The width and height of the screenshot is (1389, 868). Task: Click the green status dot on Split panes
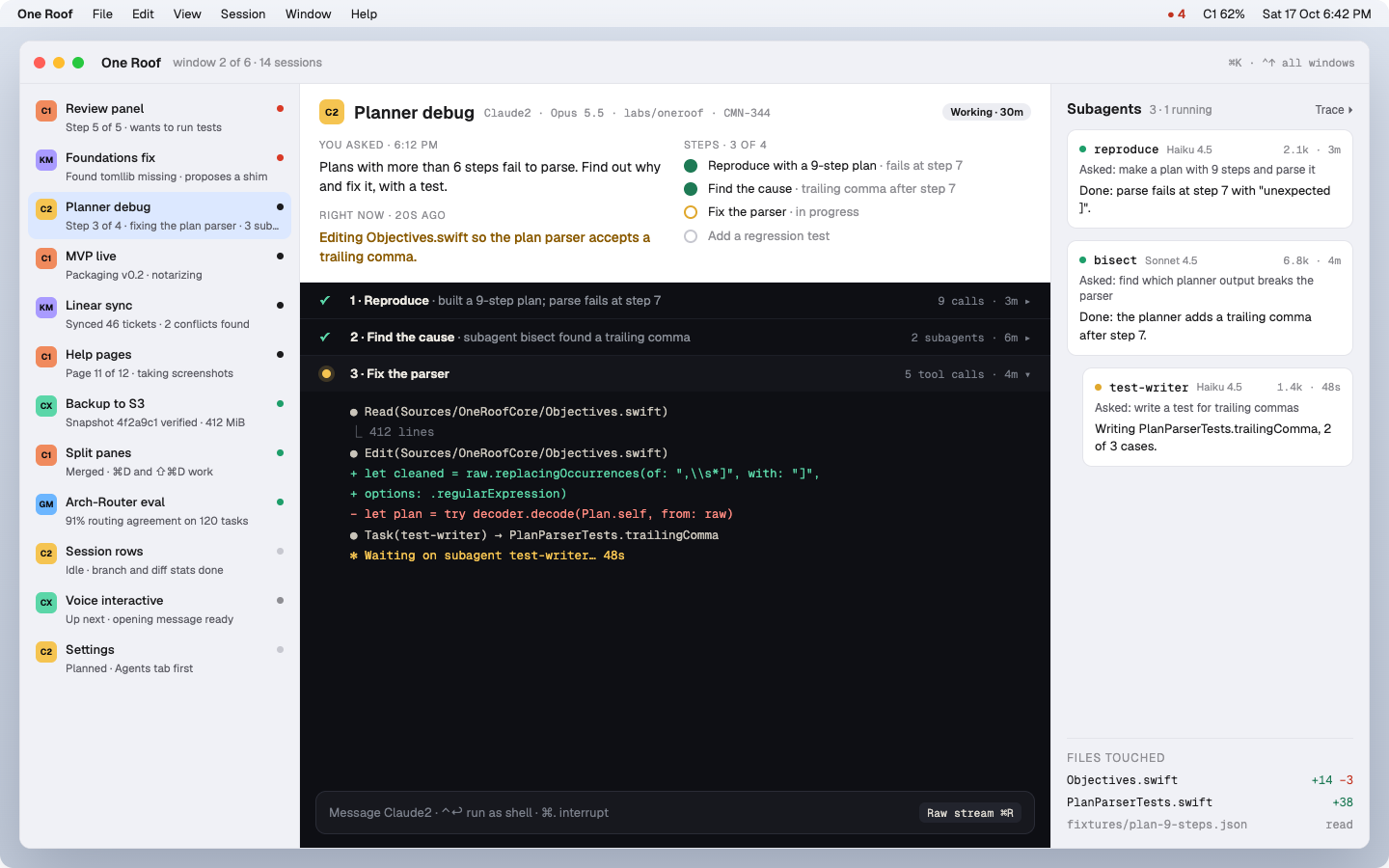280,452
